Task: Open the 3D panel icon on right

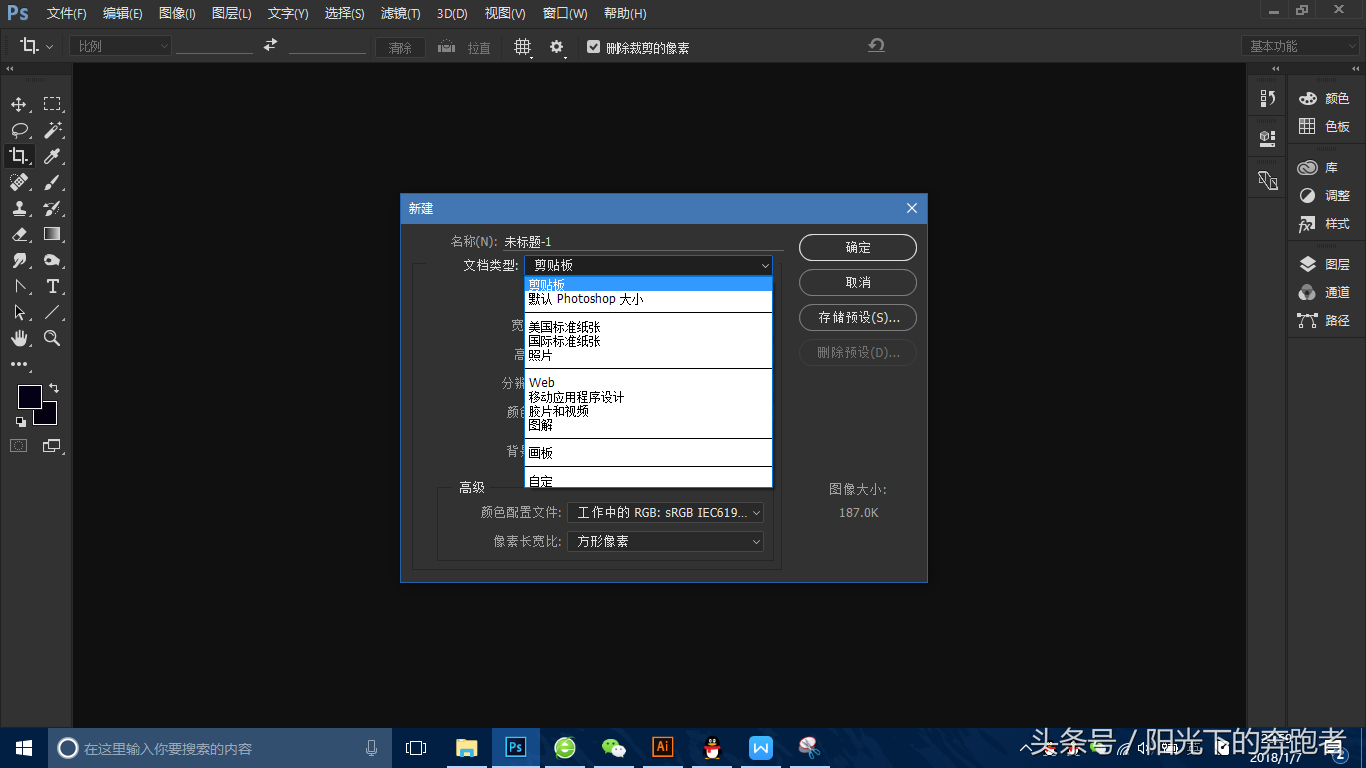Action: (1267, 181)
